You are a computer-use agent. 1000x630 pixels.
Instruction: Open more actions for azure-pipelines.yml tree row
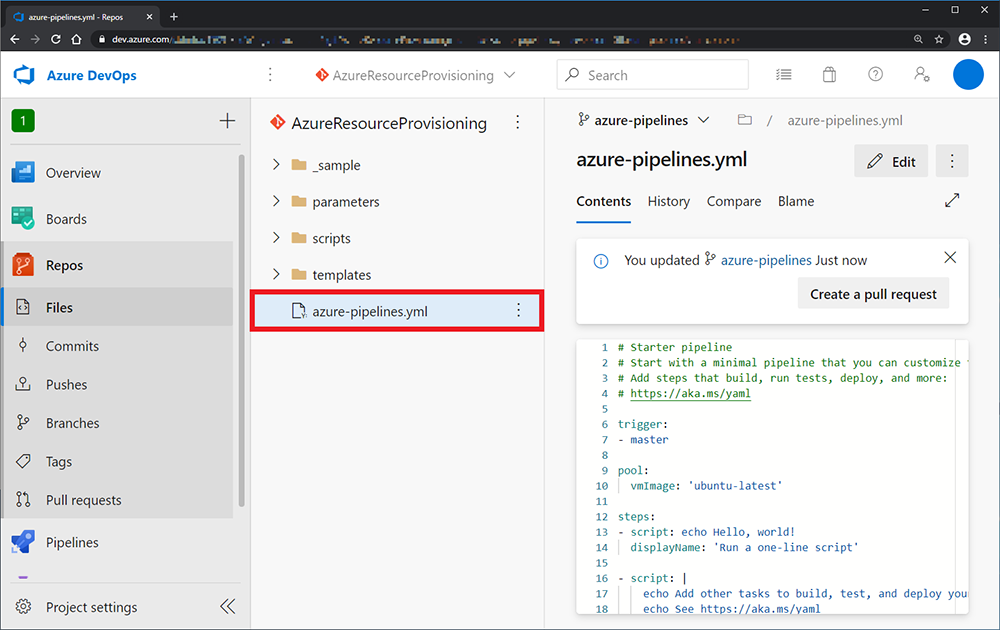[x=518, y=311]
